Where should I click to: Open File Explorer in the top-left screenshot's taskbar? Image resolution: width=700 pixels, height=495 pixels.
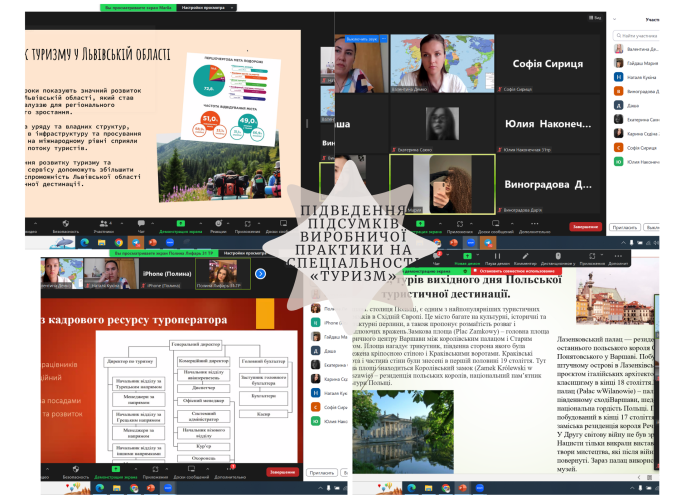[x=101, y=242]
